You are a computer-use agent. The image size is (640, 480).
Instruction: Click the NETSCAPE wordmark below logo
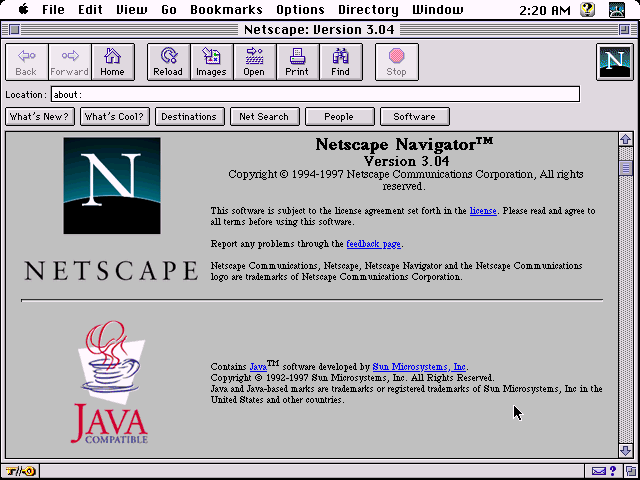pyautogui.click(x=111, y=271)
